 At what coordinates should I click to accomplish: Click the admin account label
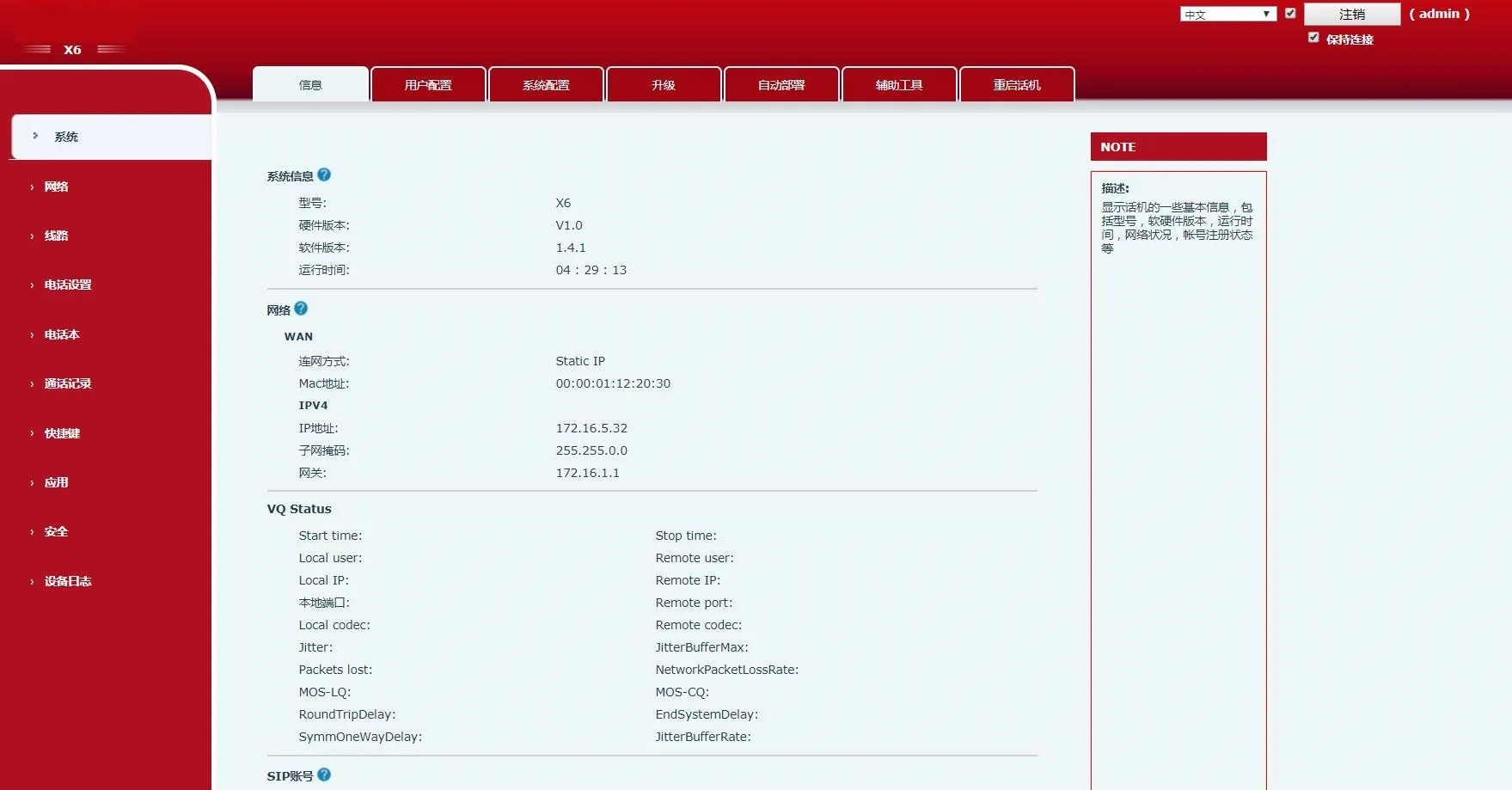(x=1439, y=13)
